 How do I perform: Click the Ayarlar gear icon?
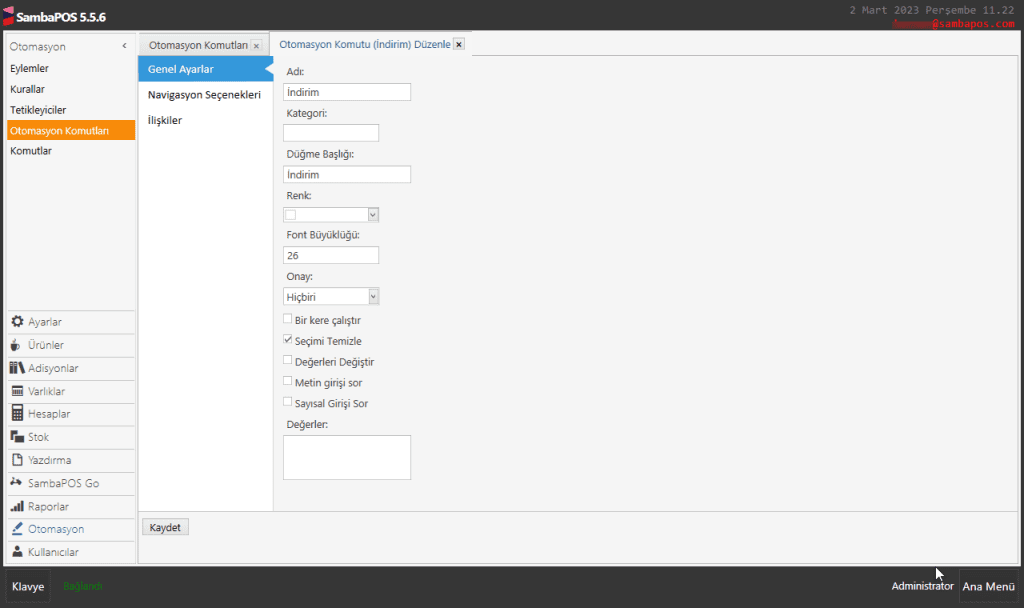[x=17, y=322]
